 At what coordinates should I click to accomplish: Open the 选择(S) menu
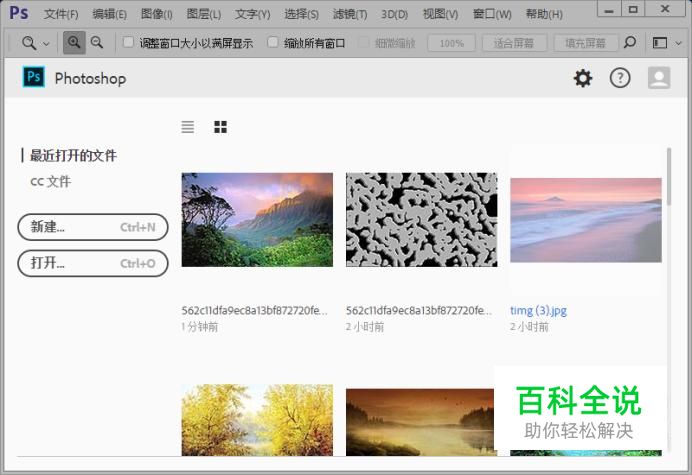click(x=301, y=15)
